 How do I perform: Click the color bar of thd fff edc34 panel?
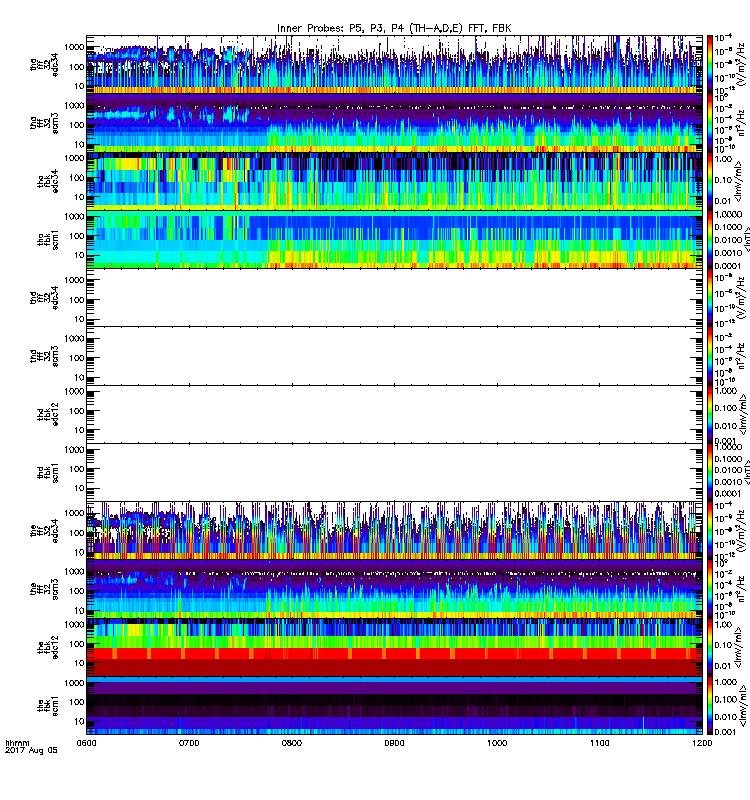710,297
